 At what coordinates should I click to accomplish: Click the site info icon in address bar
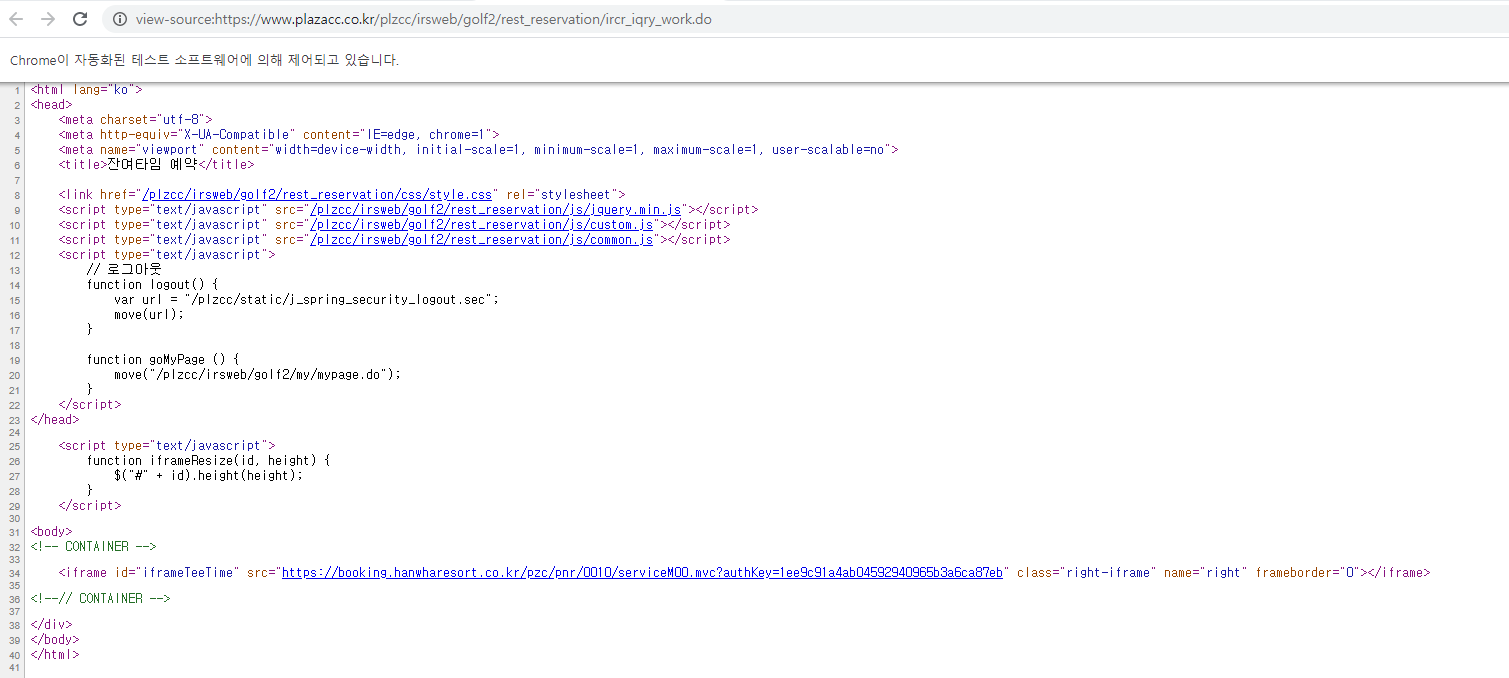[120, 19]
